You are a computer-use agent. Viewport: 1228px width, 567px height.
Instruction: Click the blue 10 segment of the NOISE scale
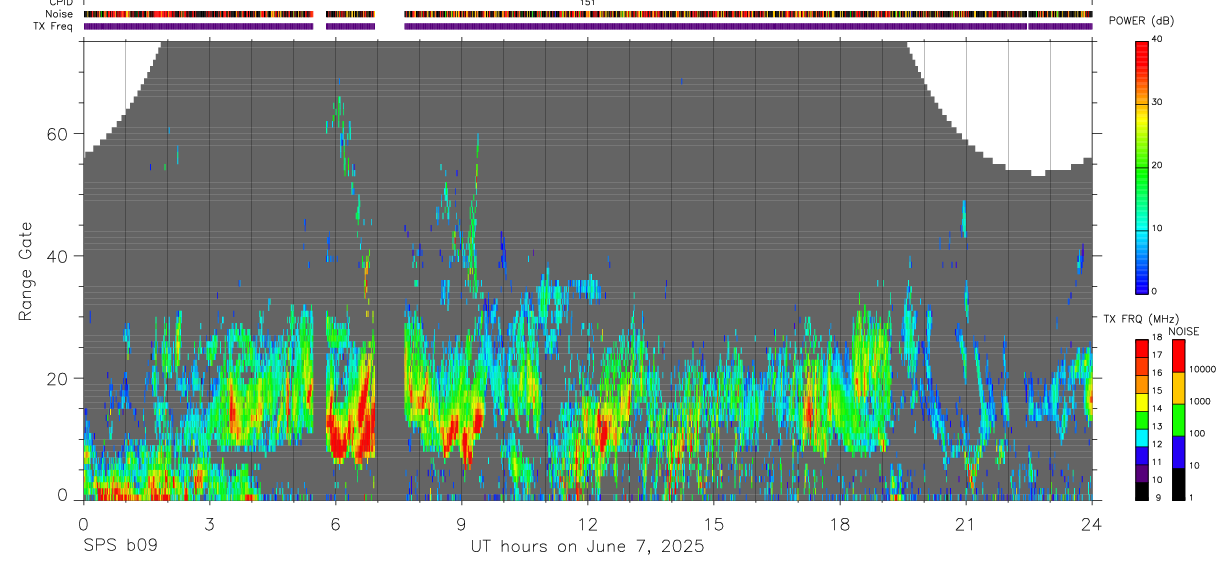(x=1177, y=451)
